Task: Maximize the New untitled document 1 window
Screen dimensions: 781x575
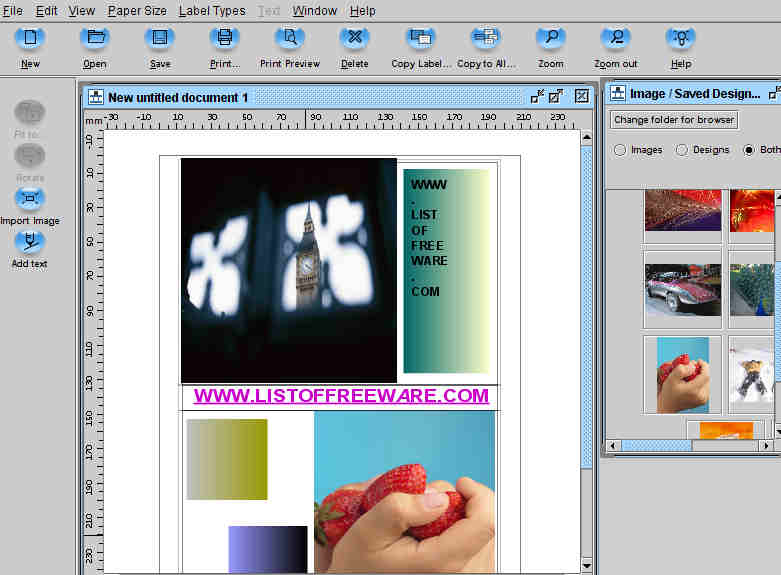Action: (x=555, y=96)
